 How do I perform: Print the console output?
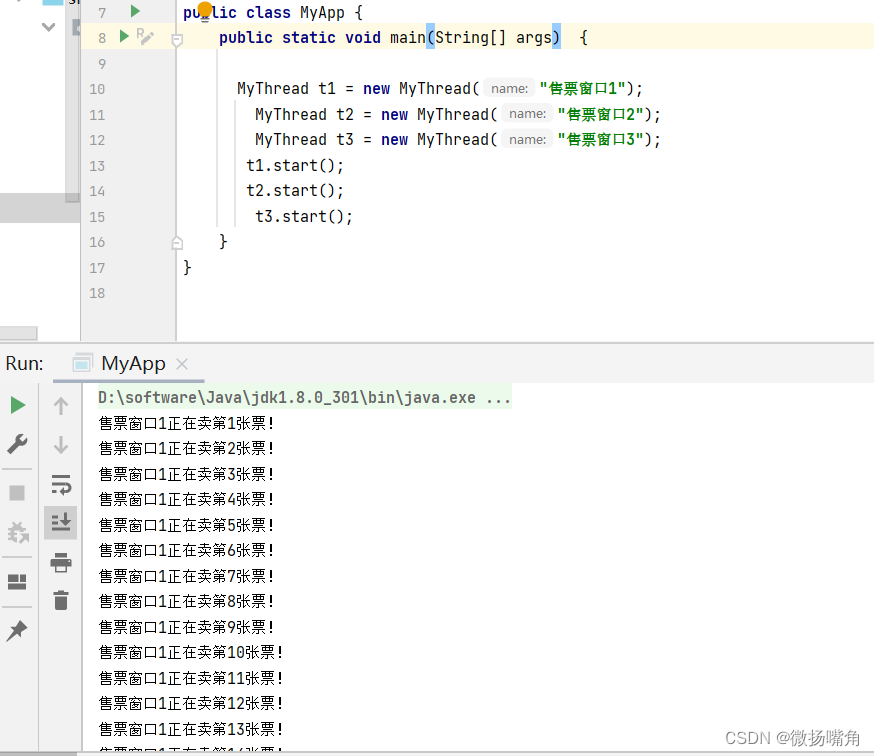click(61, 563)
